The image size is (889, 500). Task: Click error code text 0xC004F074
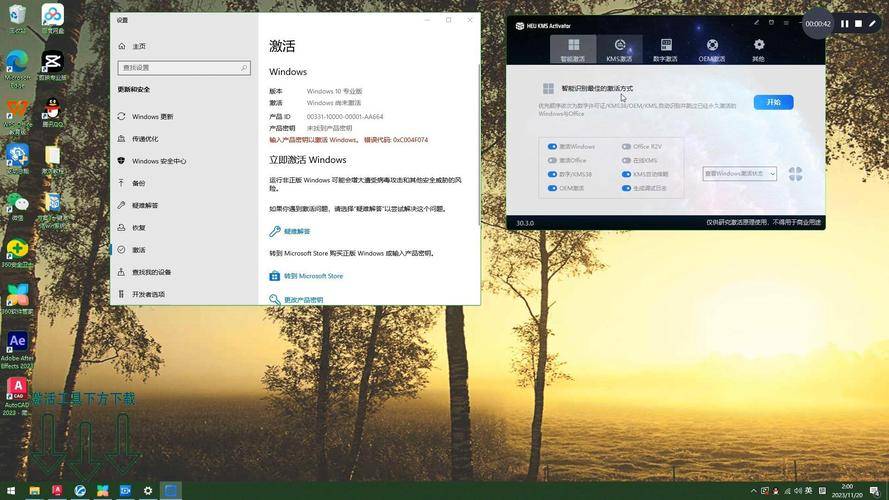[x=410, y=139]
